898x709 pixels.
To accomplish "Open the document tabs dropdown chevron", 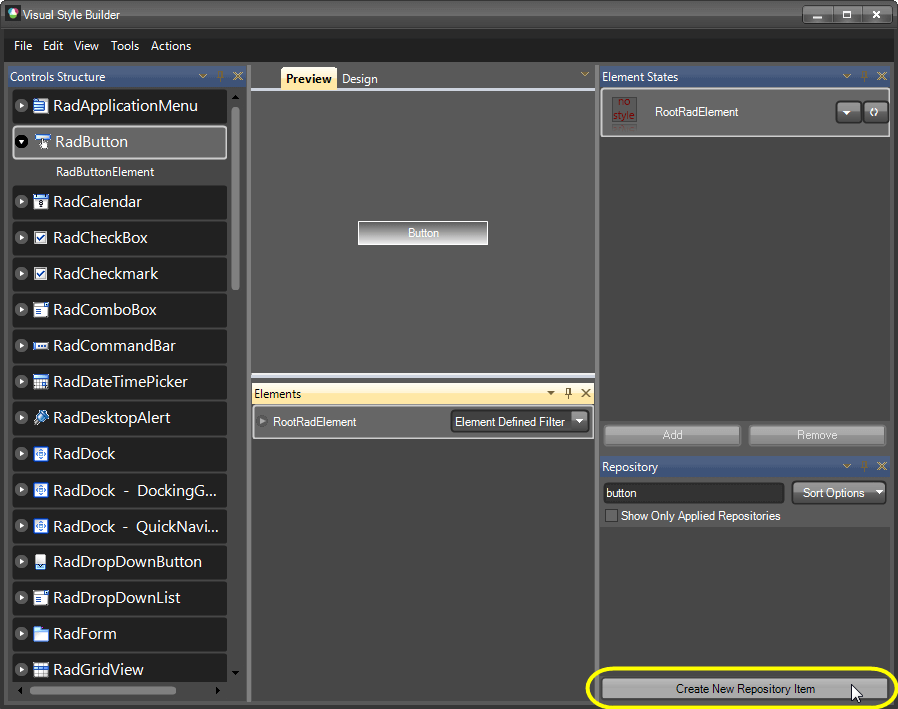I will coord(585,74).
